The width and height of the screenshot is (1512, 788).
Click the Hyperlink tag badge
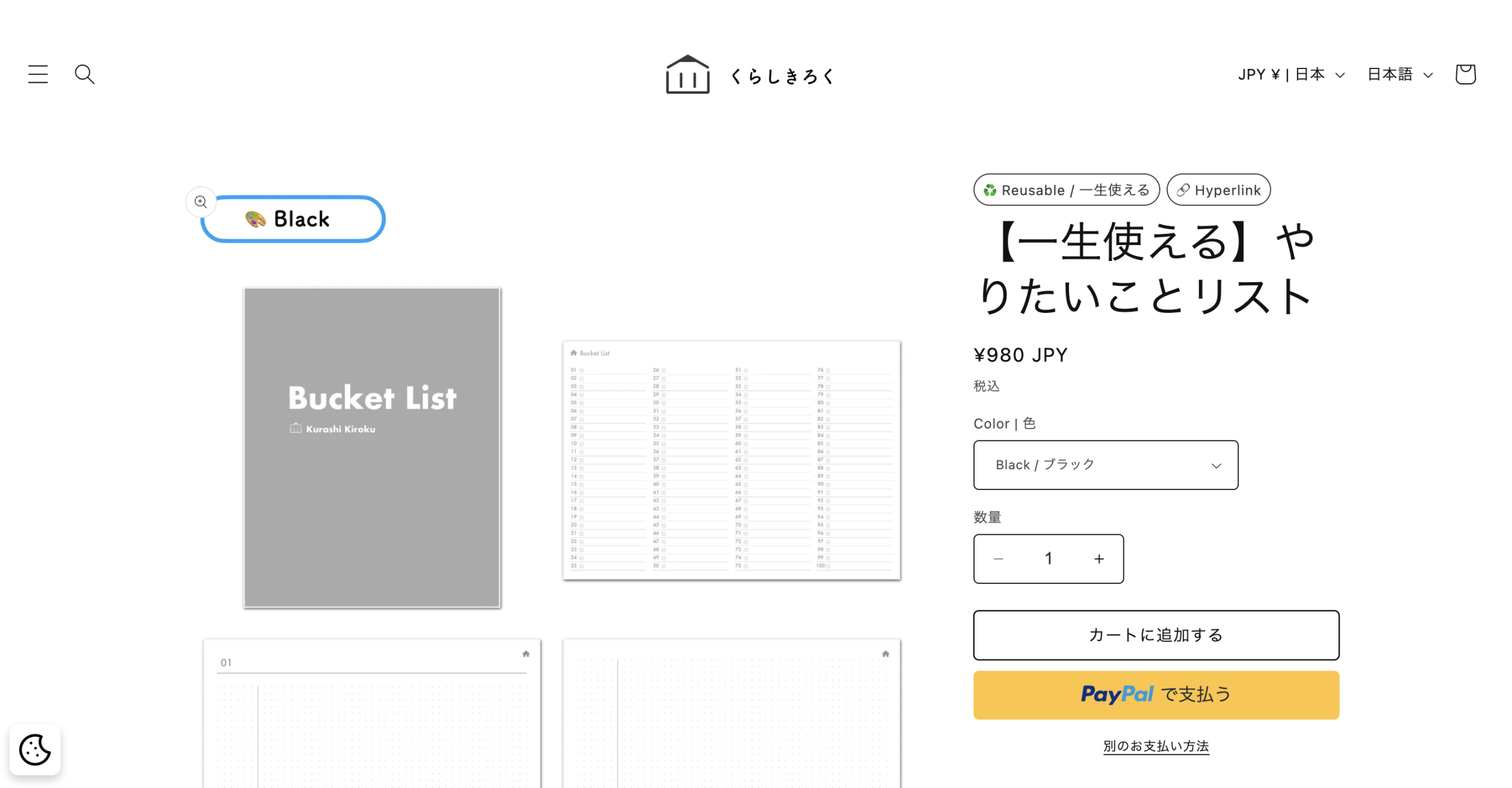pyautogui.click(x=1218, y=190)
